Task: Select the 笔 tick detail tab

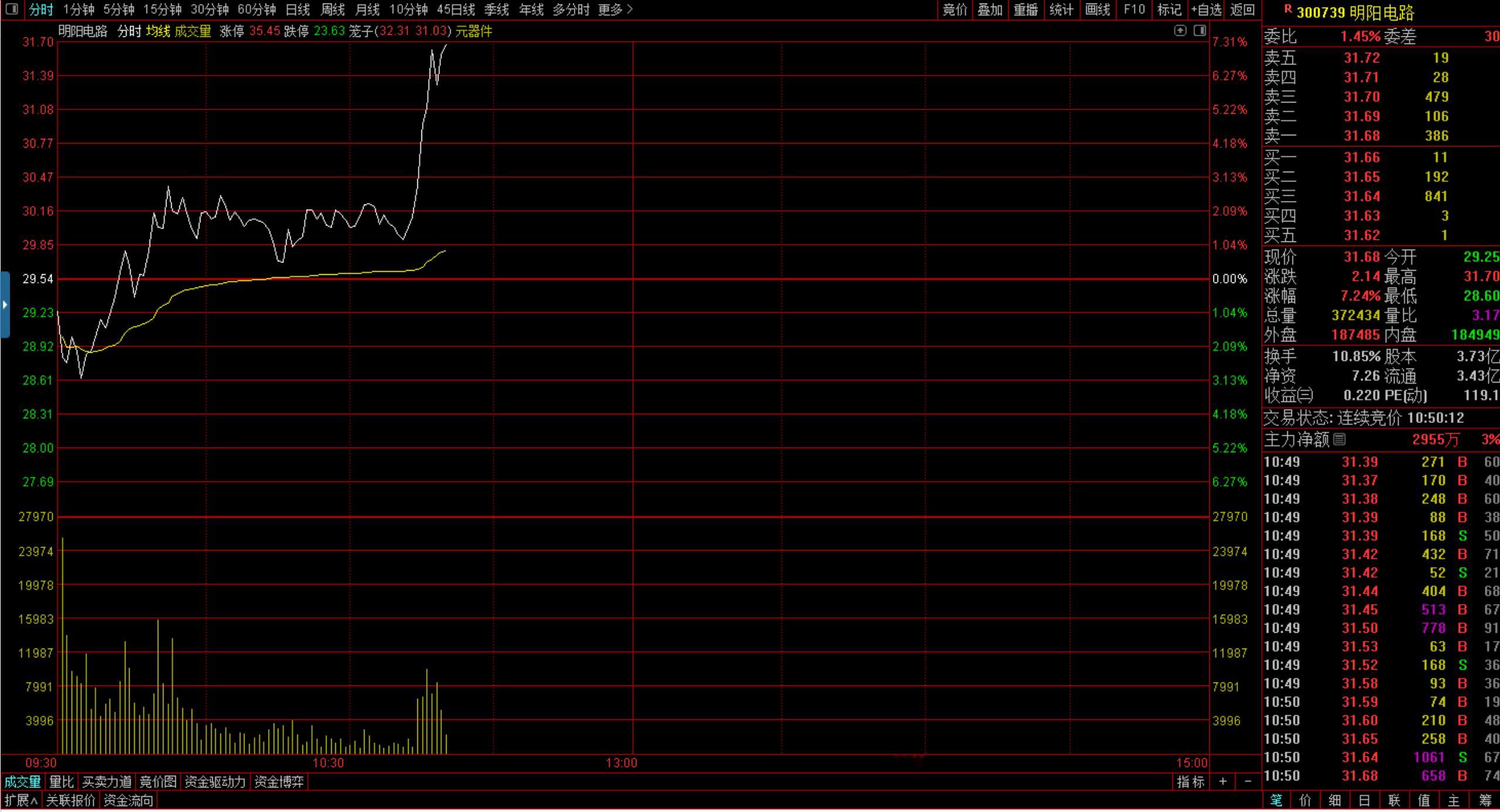Action: tap(1276, 800)
